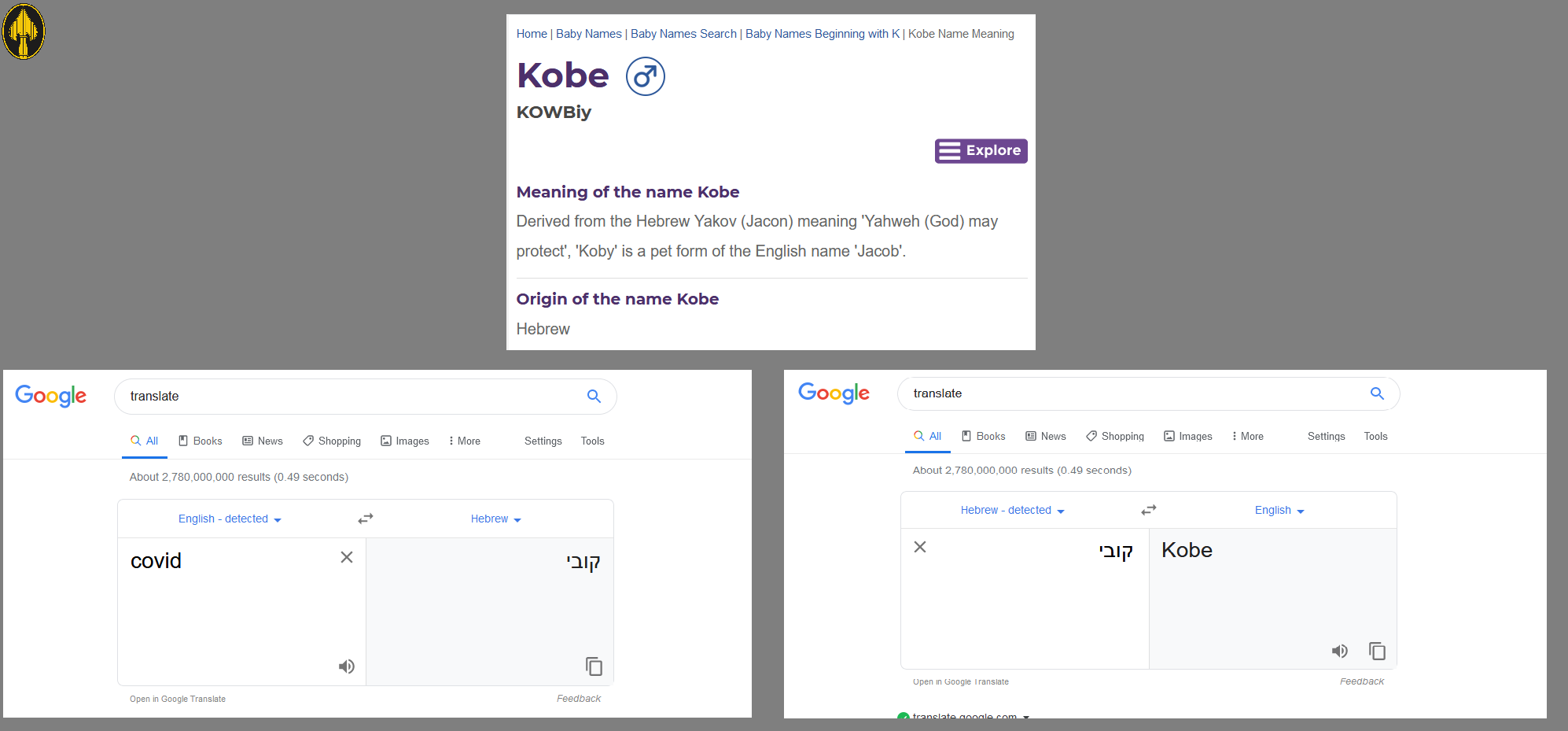This screenshot has width=1568, height=731.
Task: Listen to Kobe translation audio
Action: pyautogui.click(x=1340, y=651)
